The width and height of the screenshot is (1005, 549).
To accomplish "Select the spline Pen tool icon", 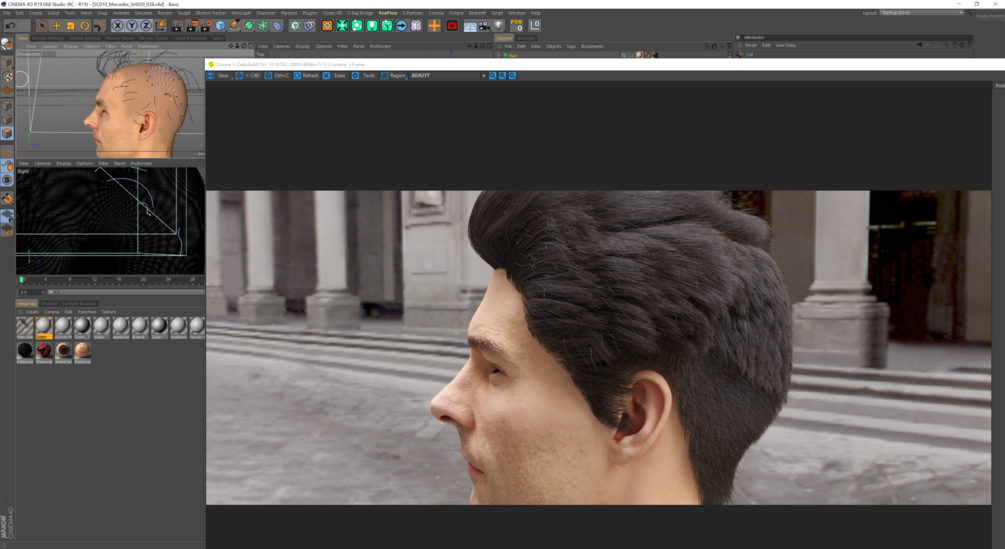I will [235, 26].
